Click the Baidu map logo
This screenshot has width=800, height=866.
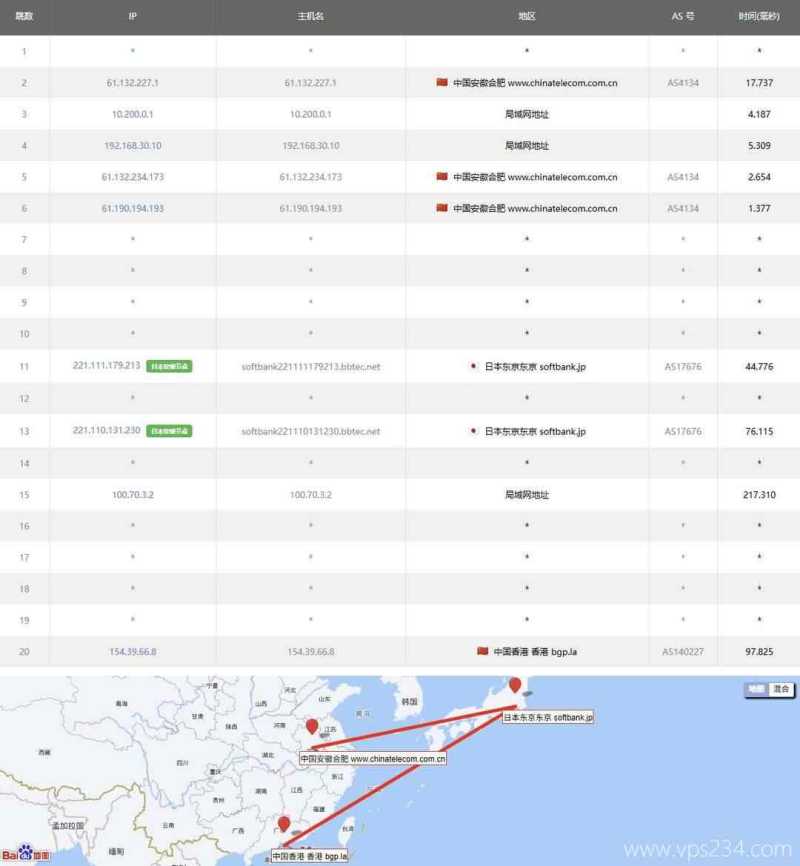click(25, 855)
